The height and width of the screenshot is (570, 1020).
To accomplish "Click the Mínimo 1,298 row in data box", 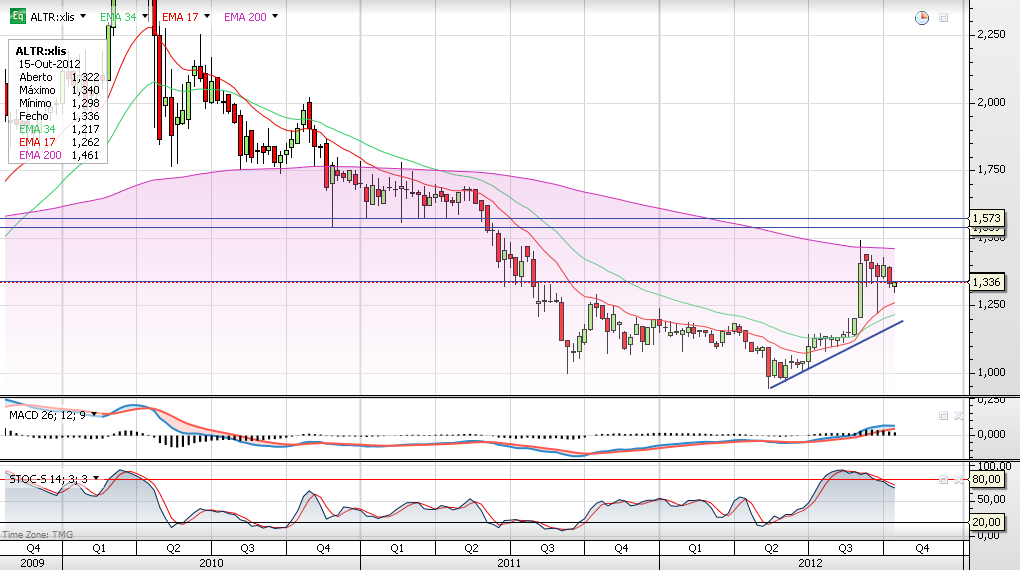I will pyautogui.click(x=59, y=103).
